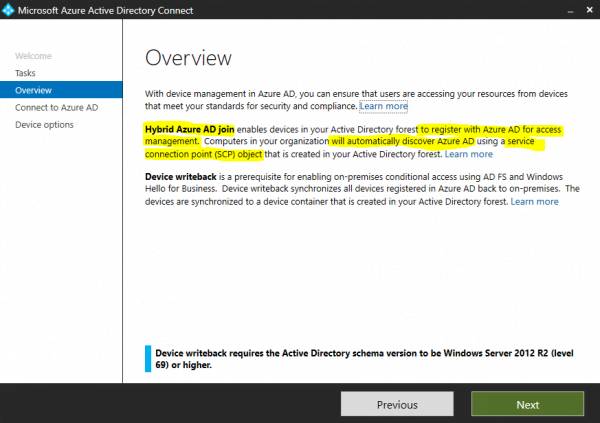Open Learn more link about device management
The width and height of the screenshot is (600, 423).
(x=384, y=106)
